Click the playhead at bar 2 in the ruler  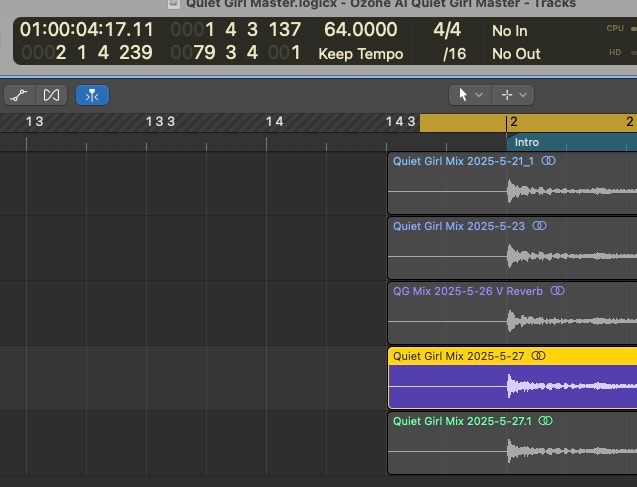coord(506,123)
